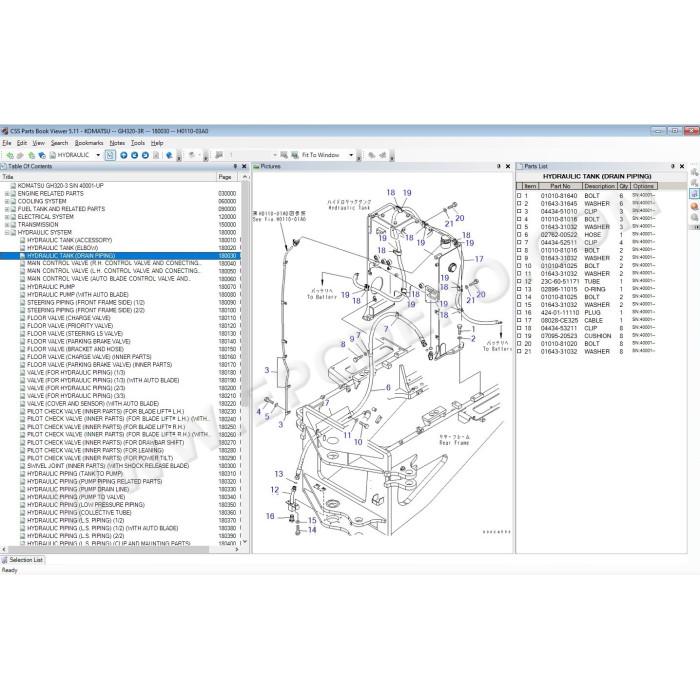Click the Options column header
Viewport: 700px width, 700px height.
pos(643,186)
